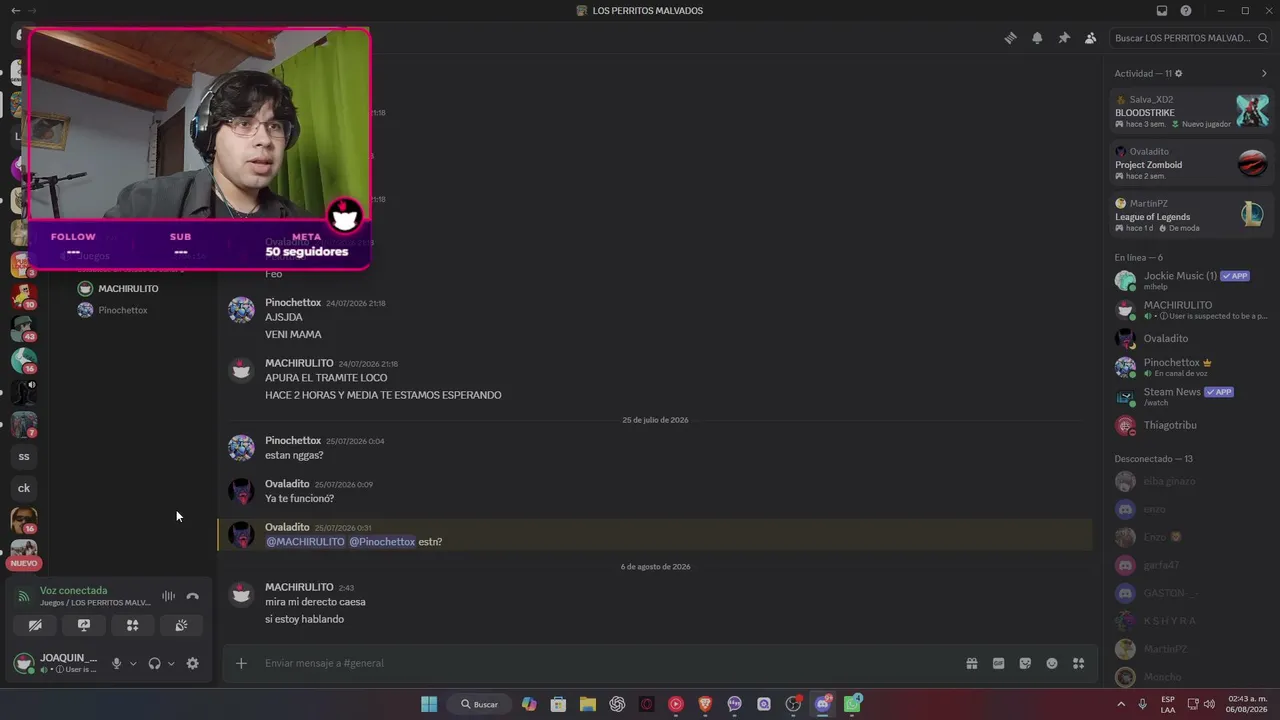The width and height of the screenshot is (1280, 720).
Task: Jump to new server activity via NUEVO
Action: [24, 563]
